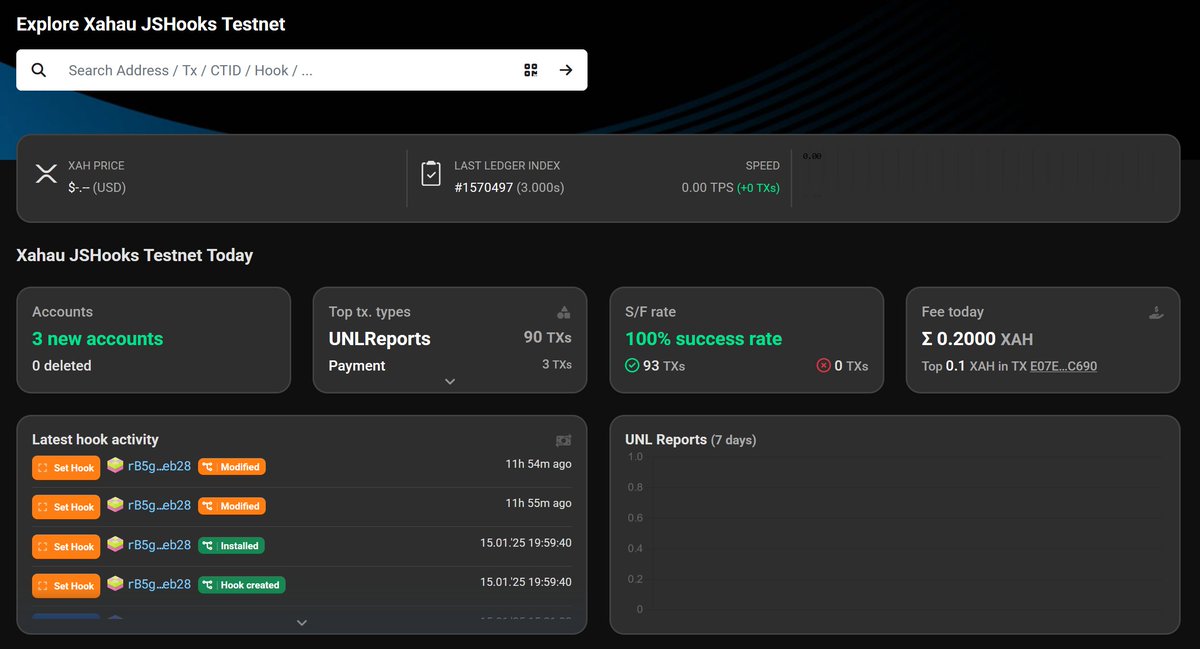This screenshot has width=1200, height=649.
Task: Click the green Hook created tag
Action: (242, 585)
